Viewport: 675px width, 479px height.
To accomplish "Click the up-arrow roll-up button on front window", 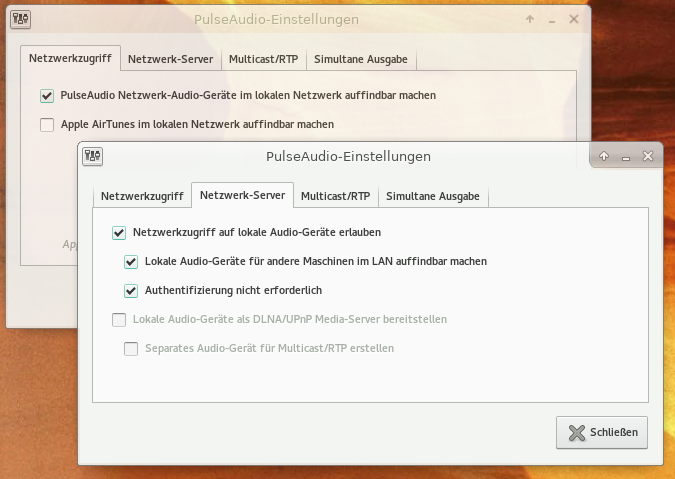I will [604, 157].
